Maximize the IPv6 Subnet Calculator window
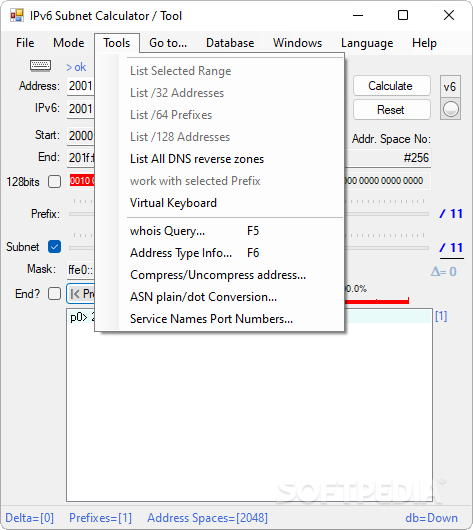Viewport: 473px width, 530px height. pos(403,15)
